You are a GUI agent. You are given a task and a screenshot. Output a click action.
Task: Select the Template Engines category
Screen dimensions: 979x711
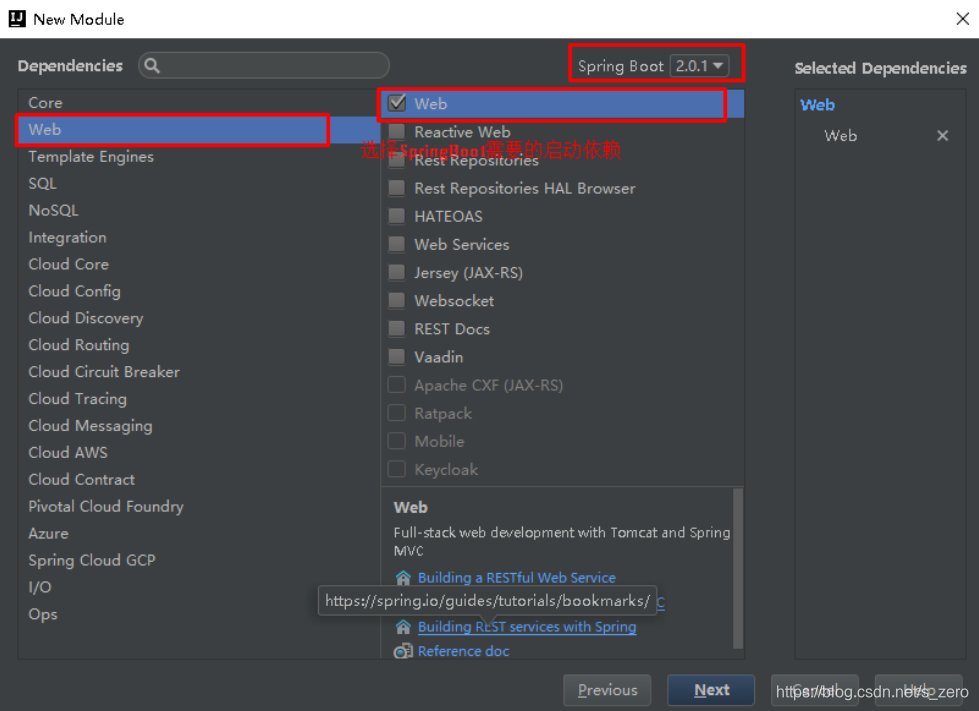[199, 157]
